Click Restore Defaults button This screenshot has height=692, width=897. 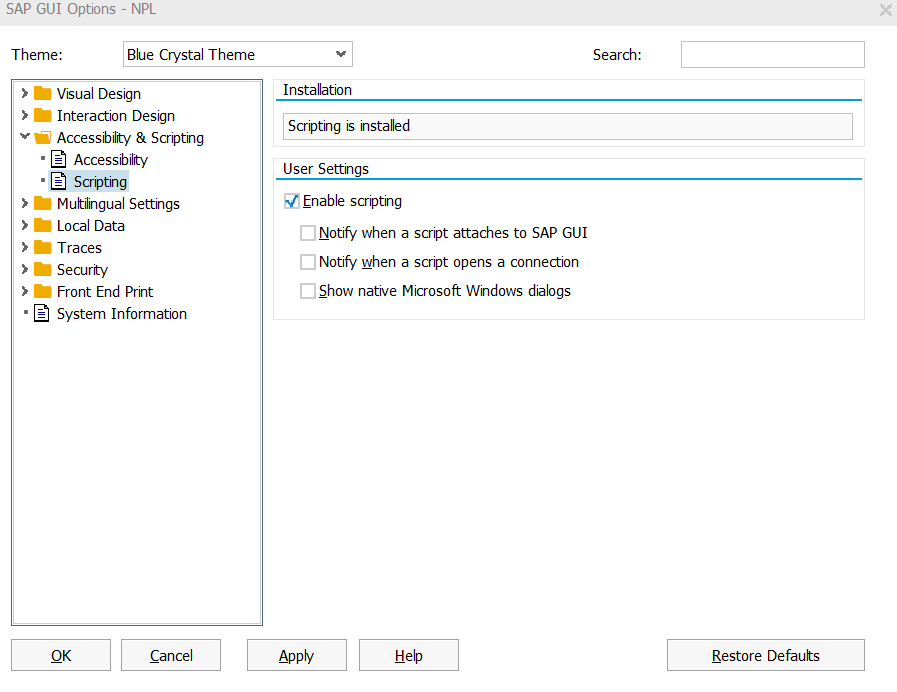tap(765, 655)
